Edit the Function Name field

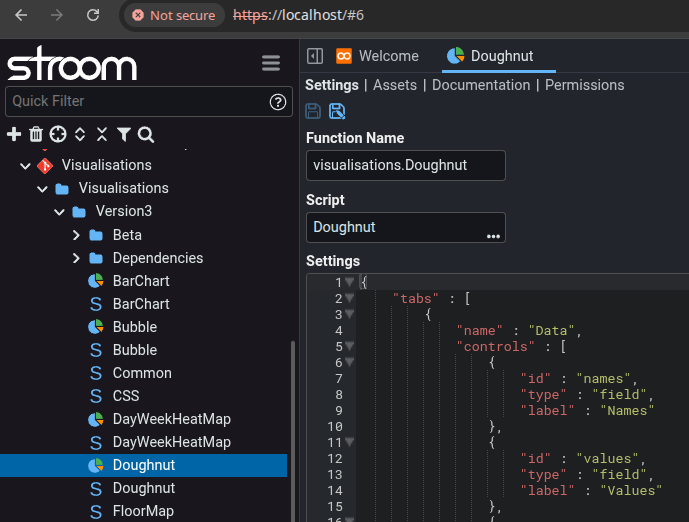405,166
